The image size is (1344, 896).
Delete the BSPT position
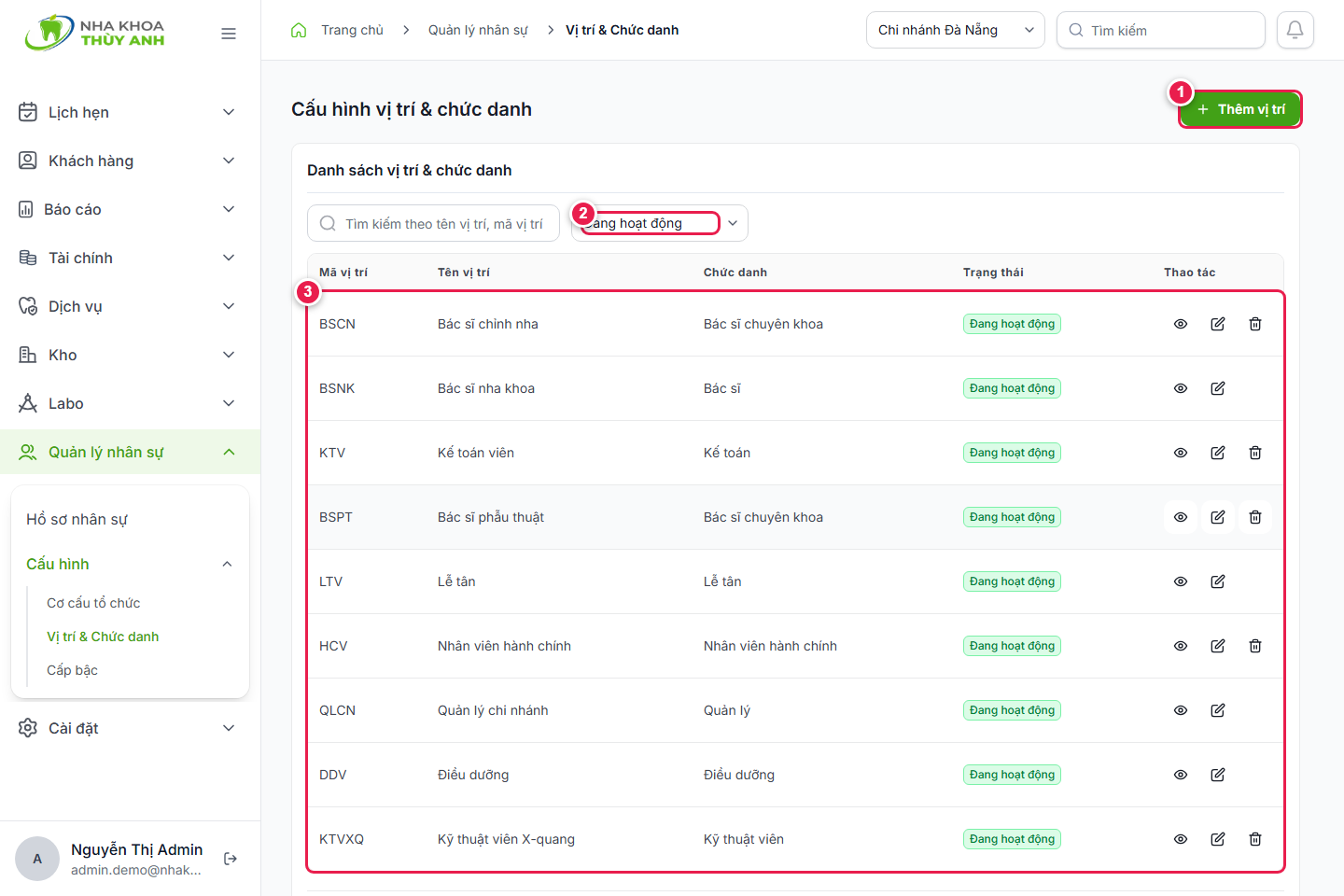[x=1255, y=517]
